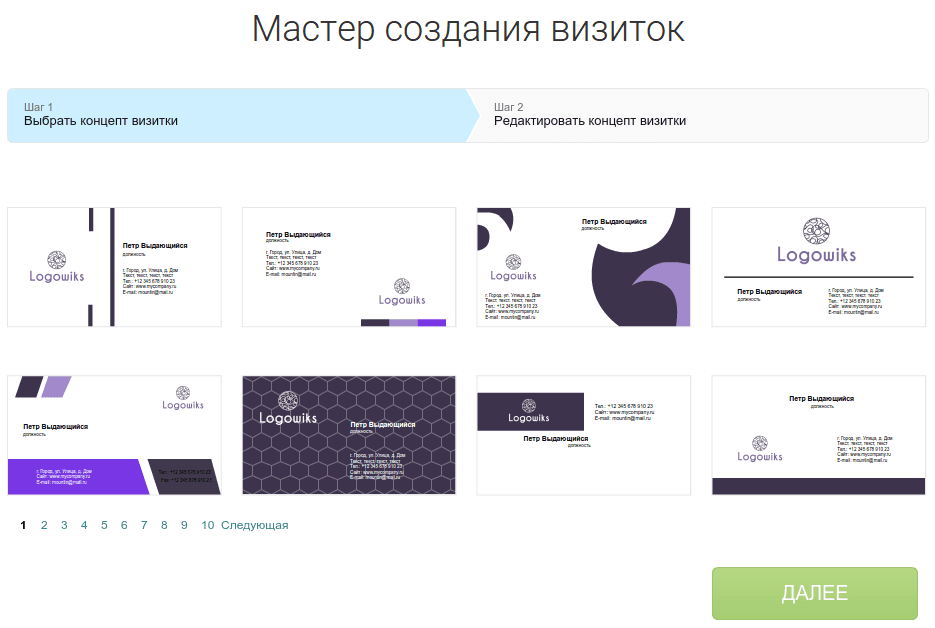Choose the card with purple diagonal banner
The width and height of the screenshot is (935, 628).
click(x=114, y=435)
